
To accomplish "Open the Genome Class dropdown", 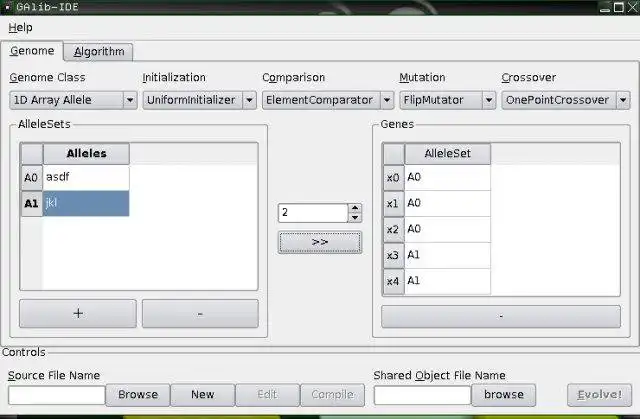I will (73, 100).
